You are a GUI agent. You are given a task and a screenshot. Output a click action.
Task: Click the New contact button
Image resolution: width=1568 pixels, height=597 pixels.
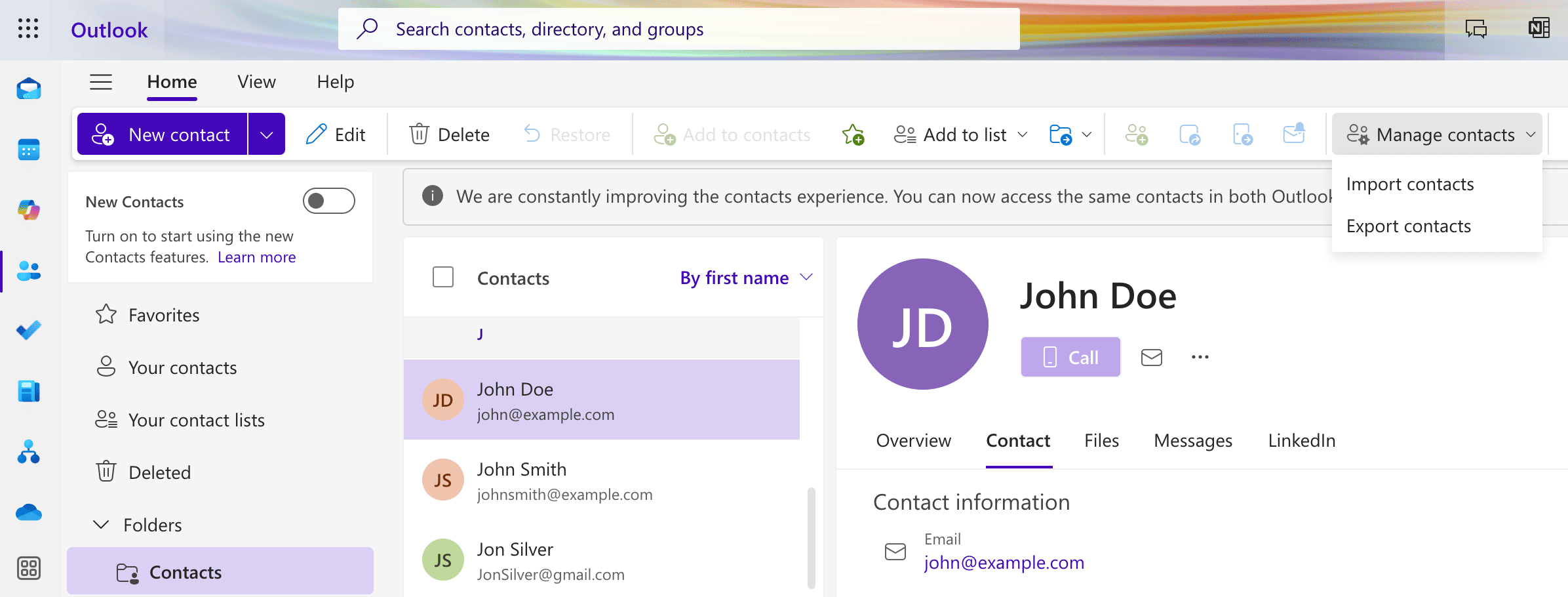click(x=162, y=134)
